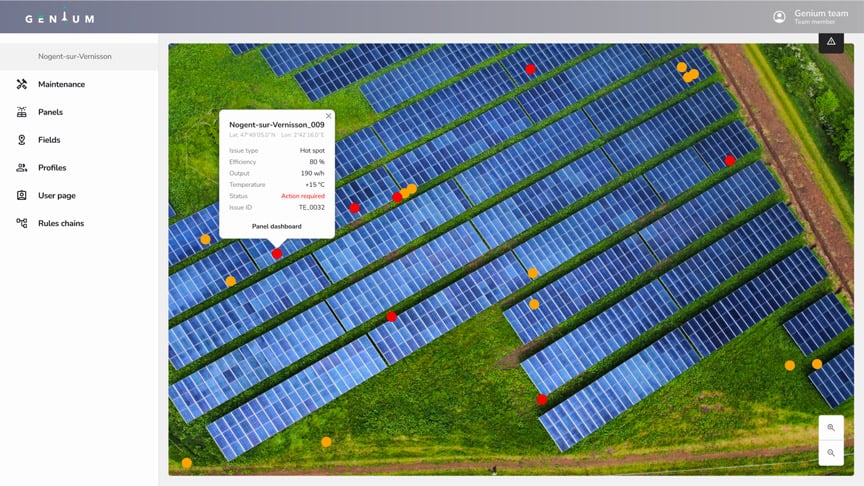Click the user avatar icon in header
This screenshot has width=864, height=486.
tap(780, 17)
